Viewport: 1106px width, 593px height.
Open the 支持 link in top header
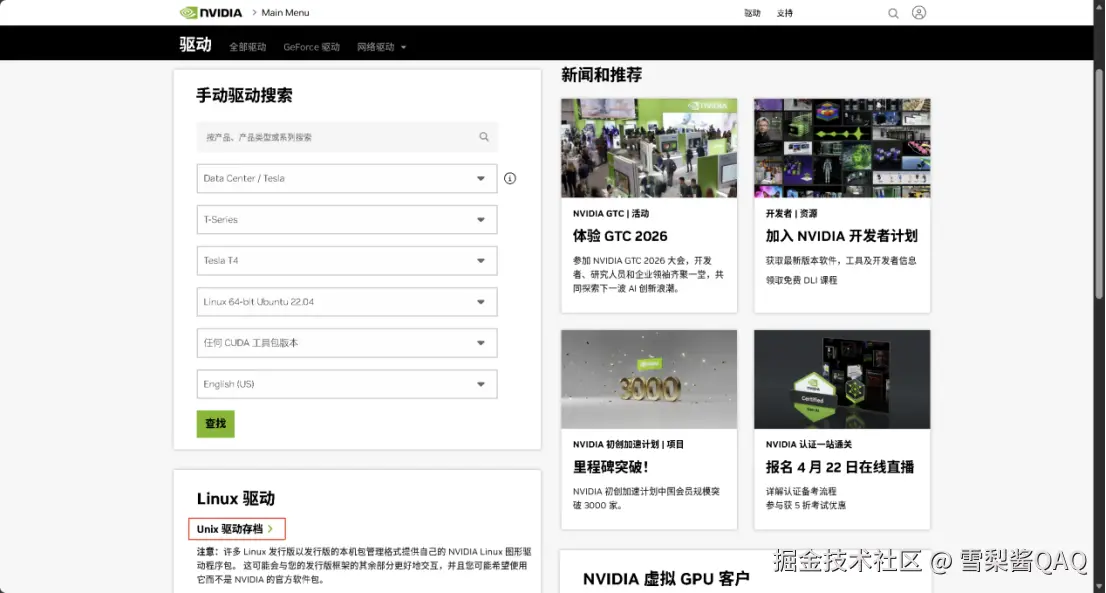point(784,13)
